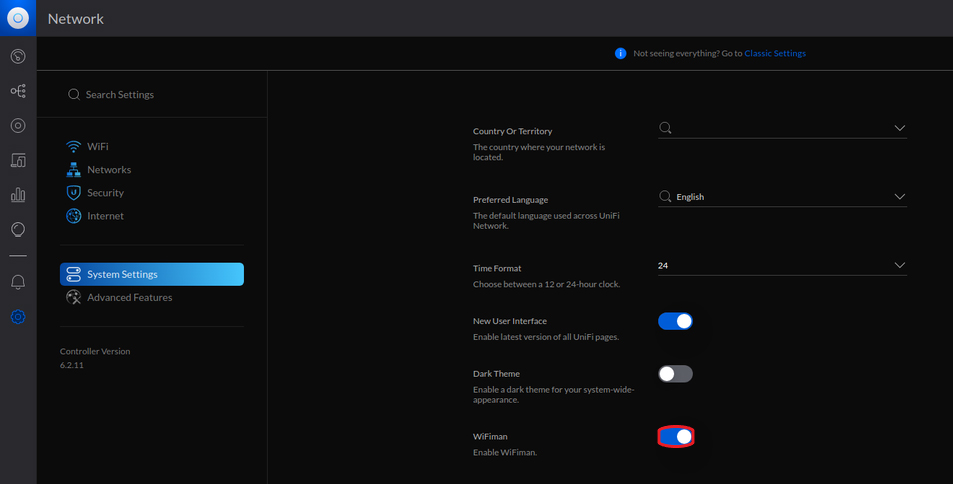Expand the Country Or Territory chevron
Image resolution: width=953 pixels, height=484 pixels.
tap(900, 128)
